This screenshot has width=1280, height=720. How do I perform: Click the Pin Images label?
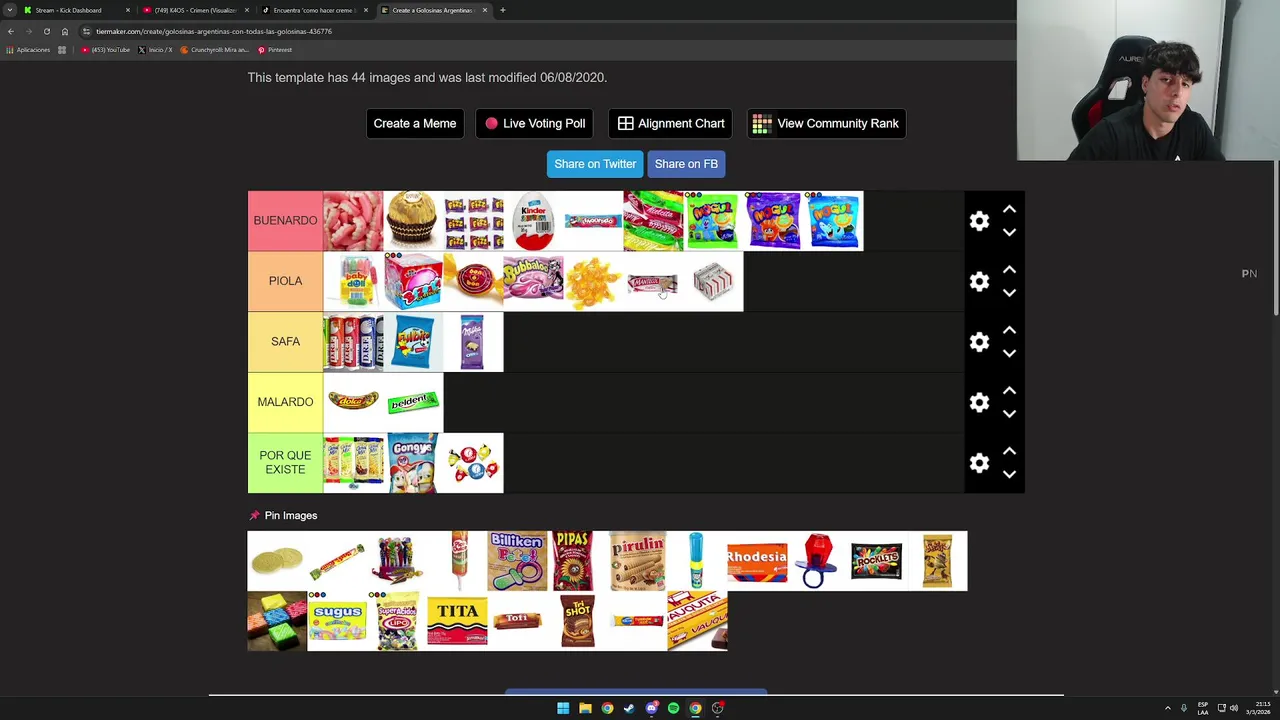pyautogui.click(x=283, y=515)
